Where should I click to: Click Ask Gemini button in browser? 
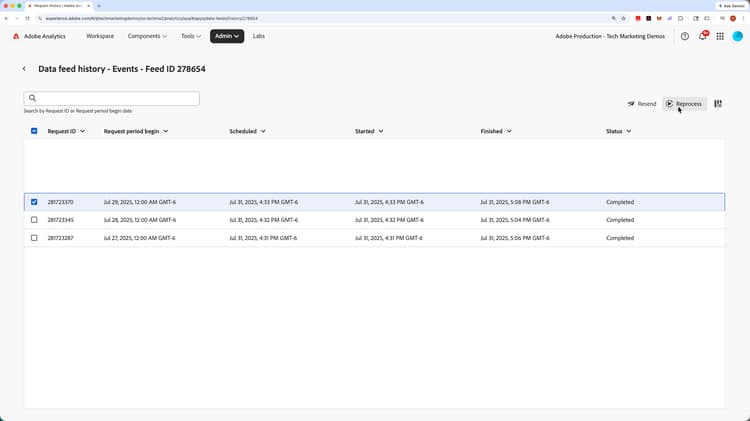(x=731, y=6)
